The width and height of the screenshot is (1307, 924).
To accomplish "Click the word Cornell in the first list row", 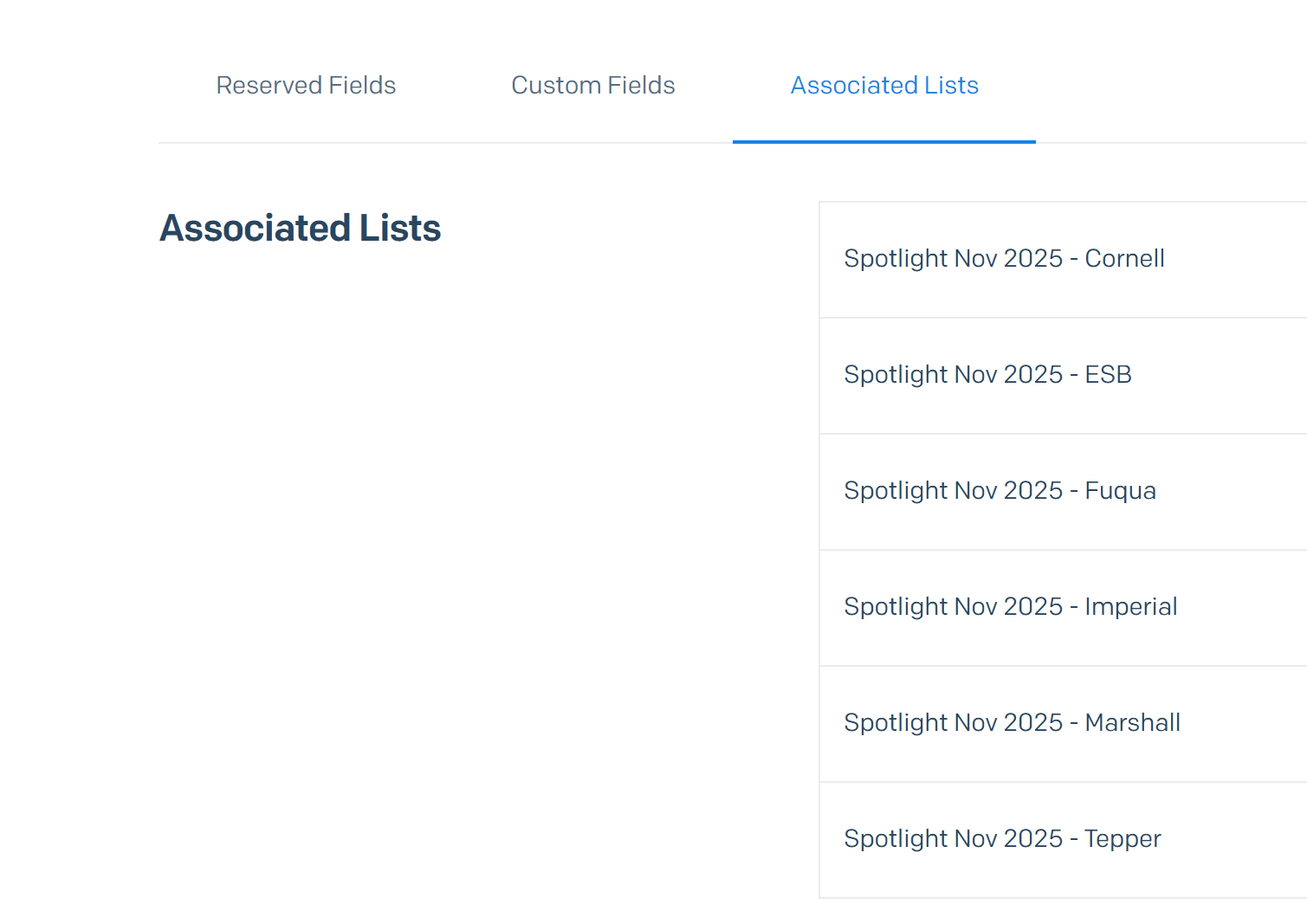I will pos(1124,259).
